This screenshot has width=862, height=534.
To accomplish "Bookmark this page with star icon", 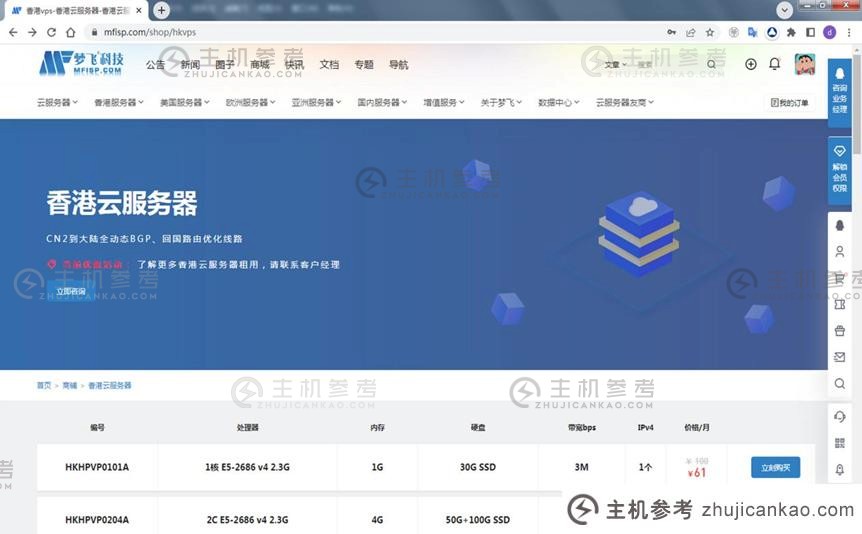I will tap(710, 32).
